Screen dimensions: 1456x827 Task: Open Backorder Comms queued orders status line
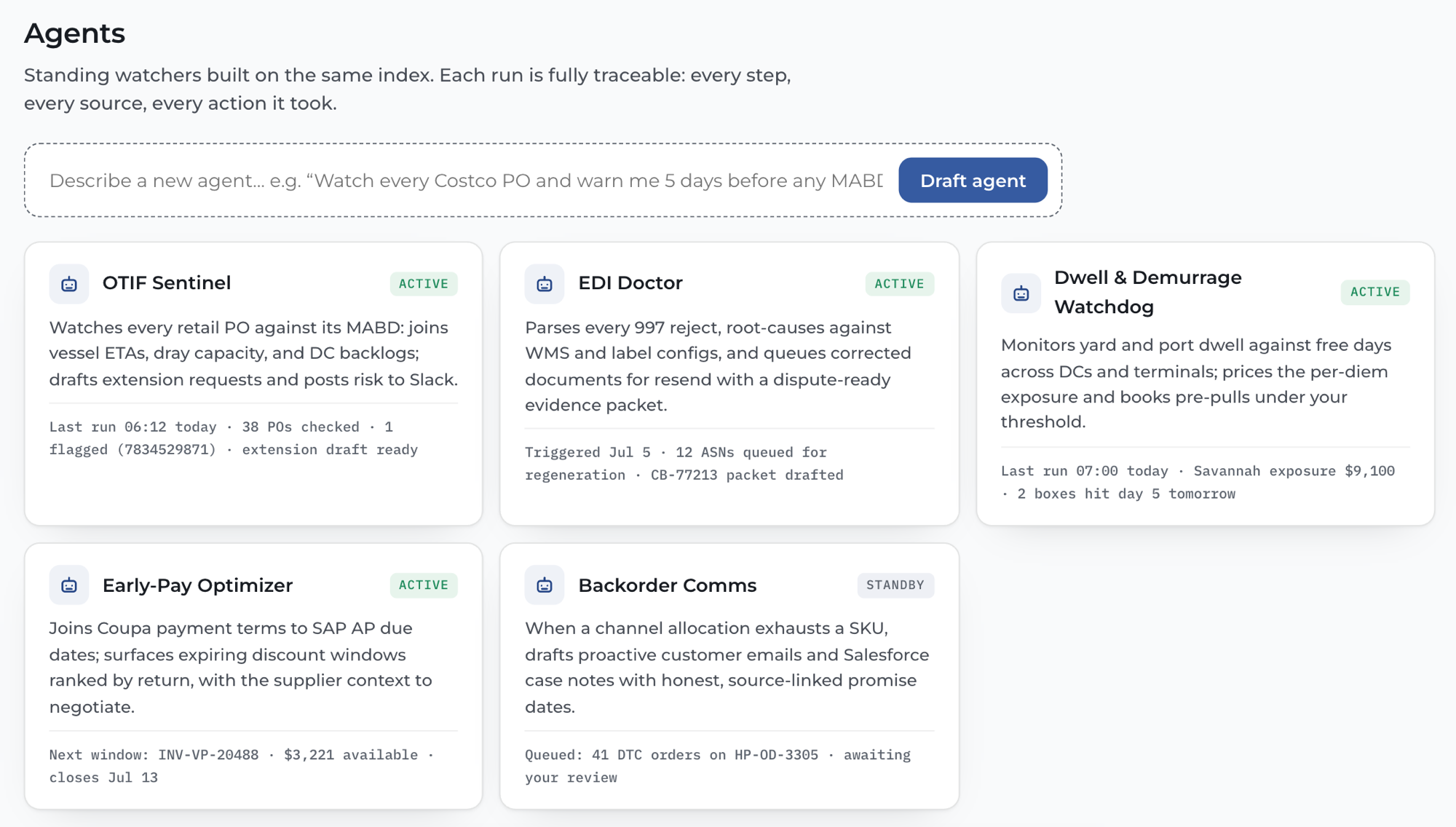pyautogui.click(x=718, y=767)
